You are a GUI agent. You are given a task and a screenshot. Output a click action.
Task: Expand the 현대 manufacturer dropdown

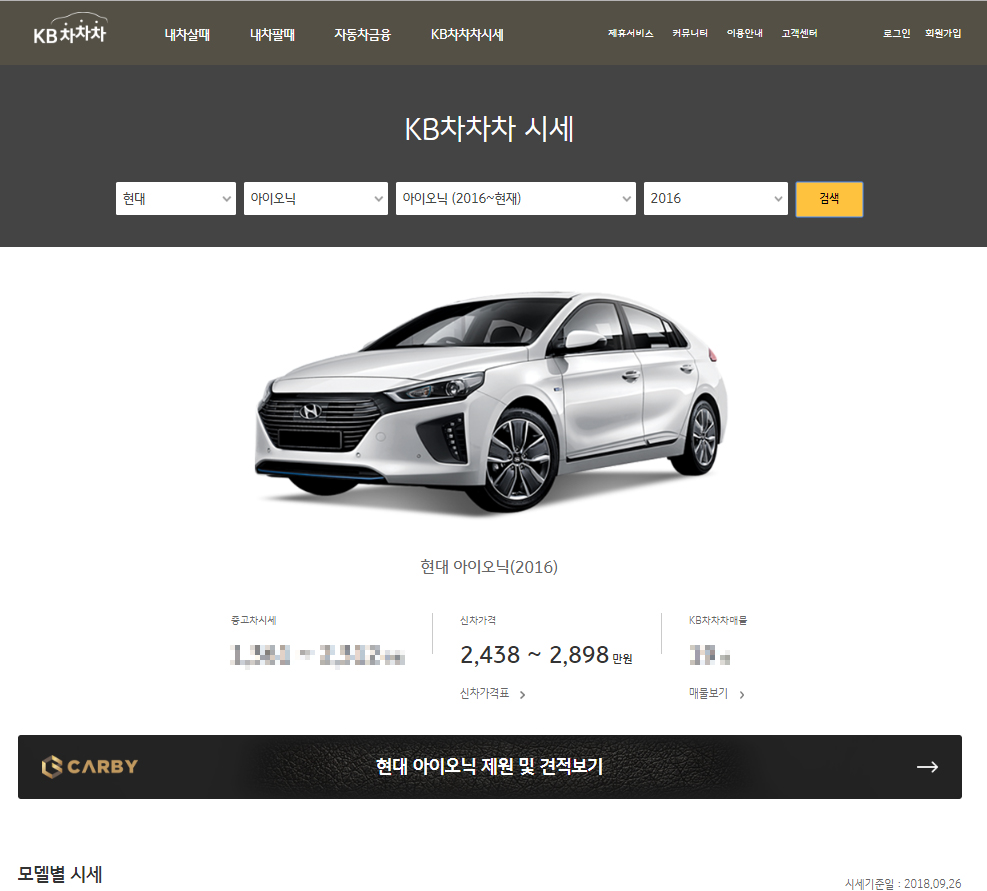[176, 198]
